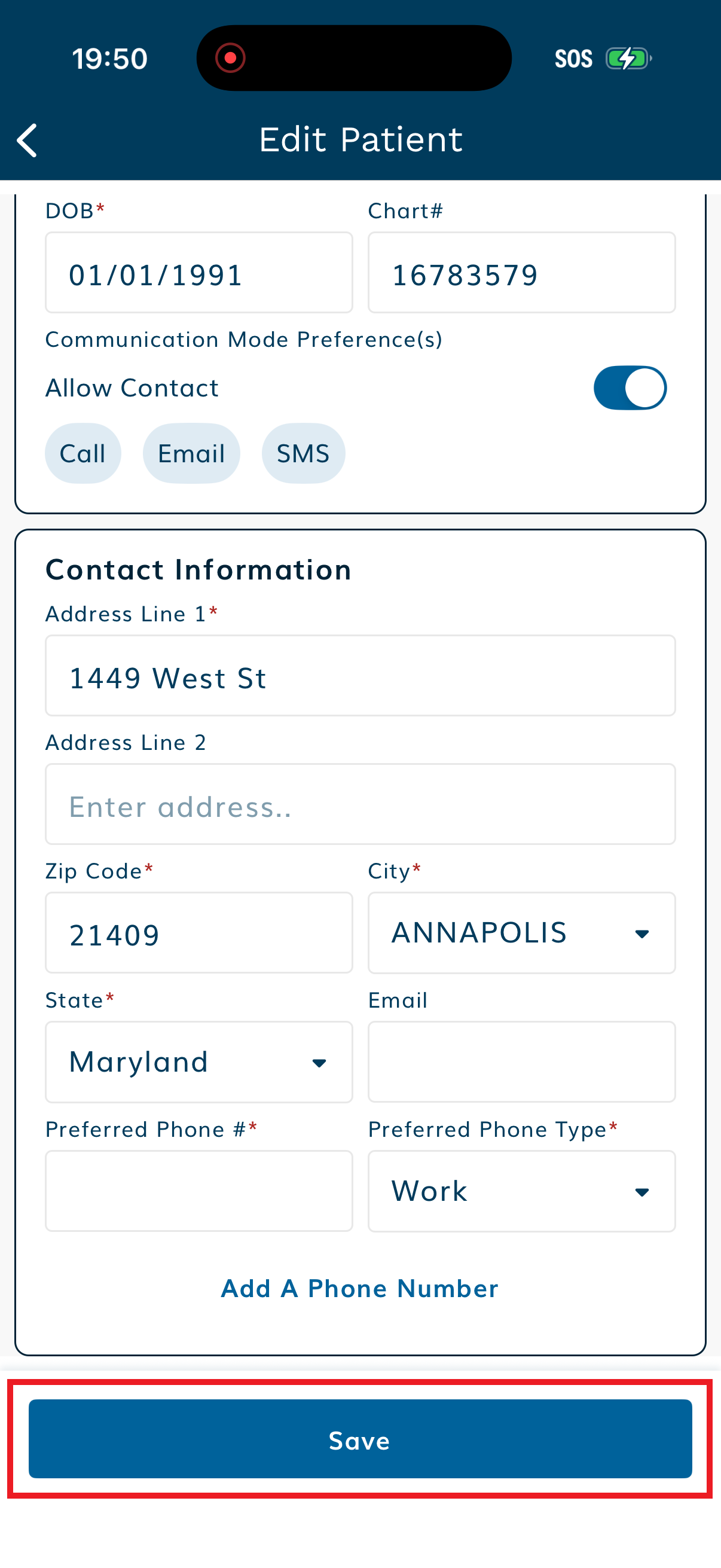Image resolution: width=721 pixels, height=1568 pixels.
Task: Click the Save button
Action: click(360, 1441)
